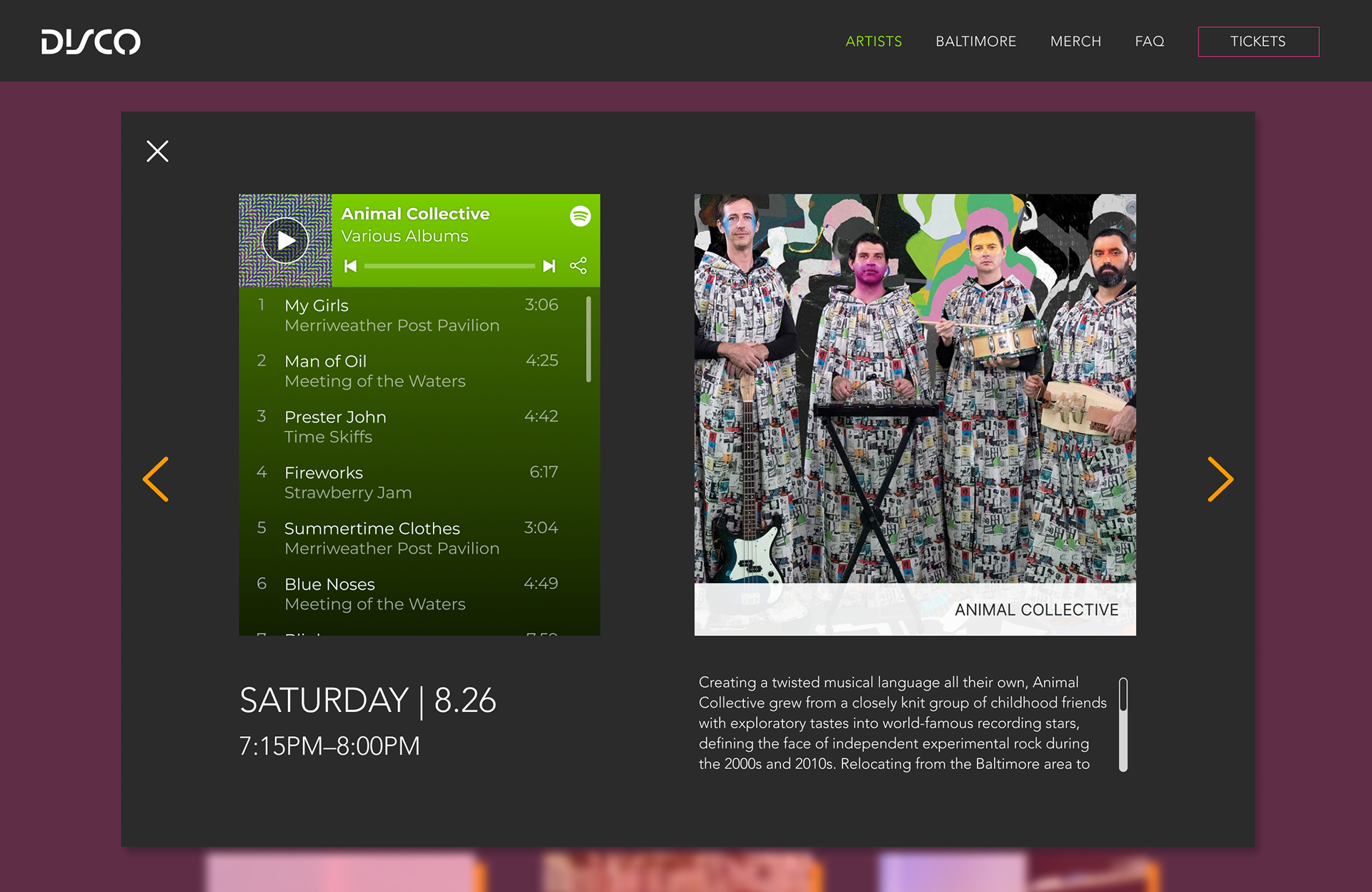Open the MERCH nav item
The width and height of the screenshot is (1372, 892).
coord(1075,41)
